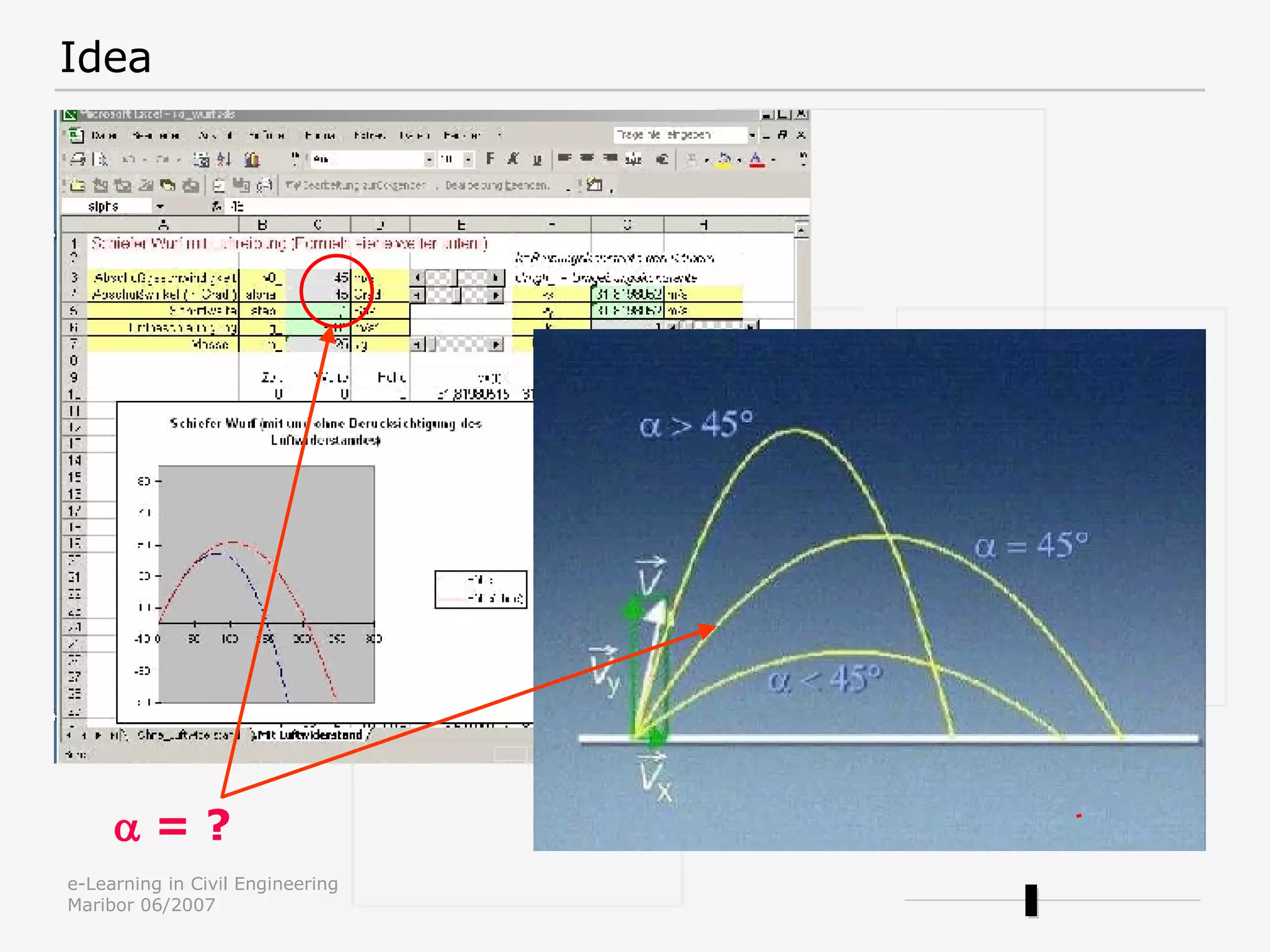Open the Name Box dropdown arrow
The image size is (1270, 952).
(160, 206)
